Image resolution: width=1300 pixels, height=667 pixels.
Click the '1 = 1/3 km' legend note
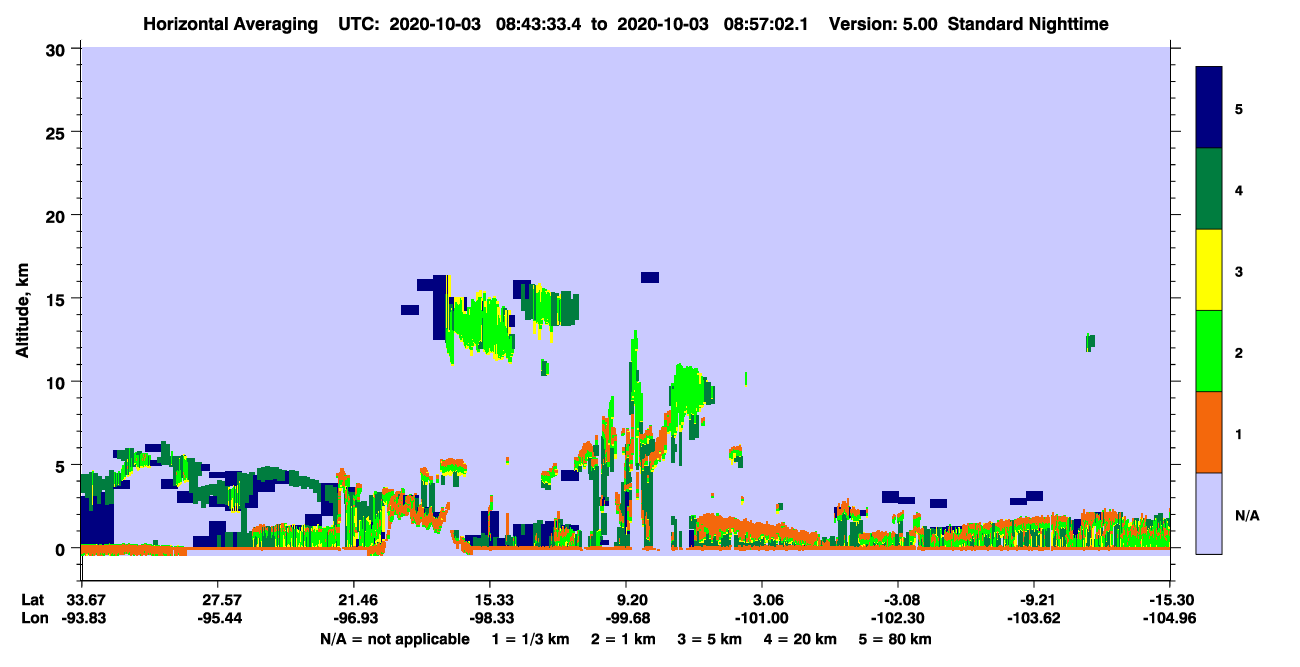click(531, 639)
